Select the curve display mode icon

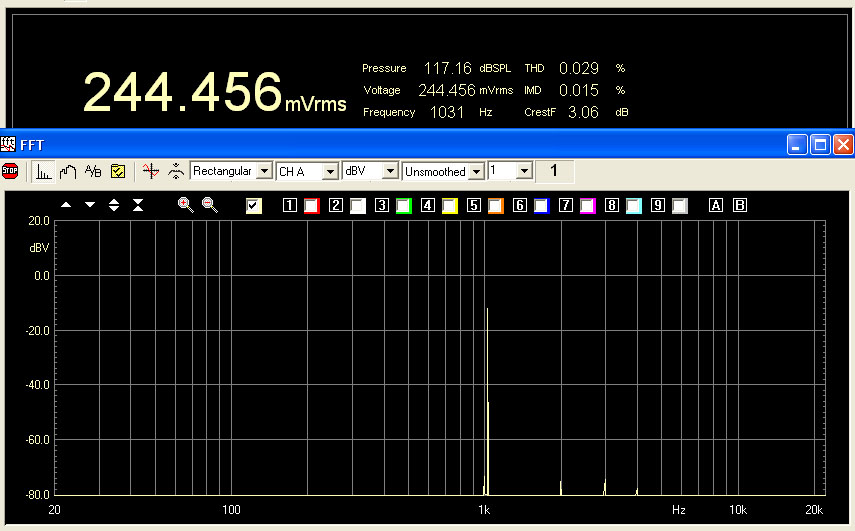point(68,171)
